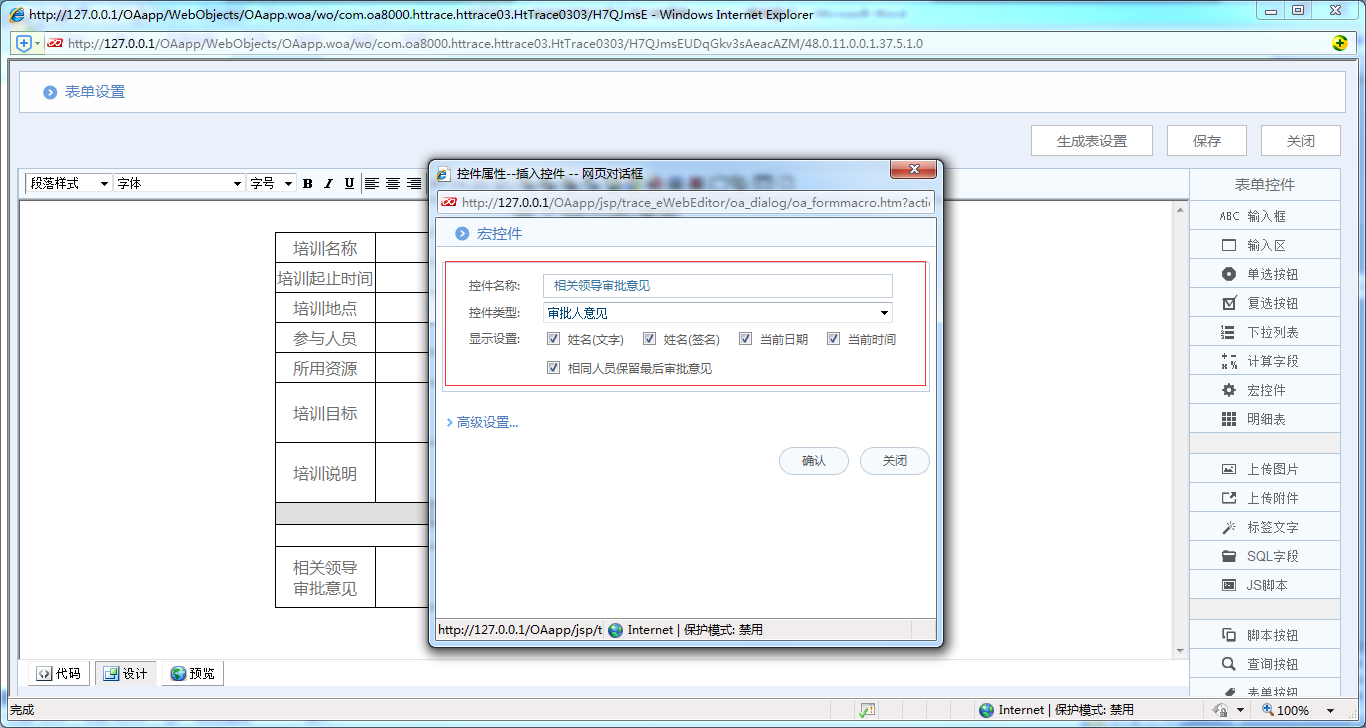The width and height of the screenshot is (1366, 728).
Task: Select the 上传附件 attachment control
Action: pos(1265,497)
